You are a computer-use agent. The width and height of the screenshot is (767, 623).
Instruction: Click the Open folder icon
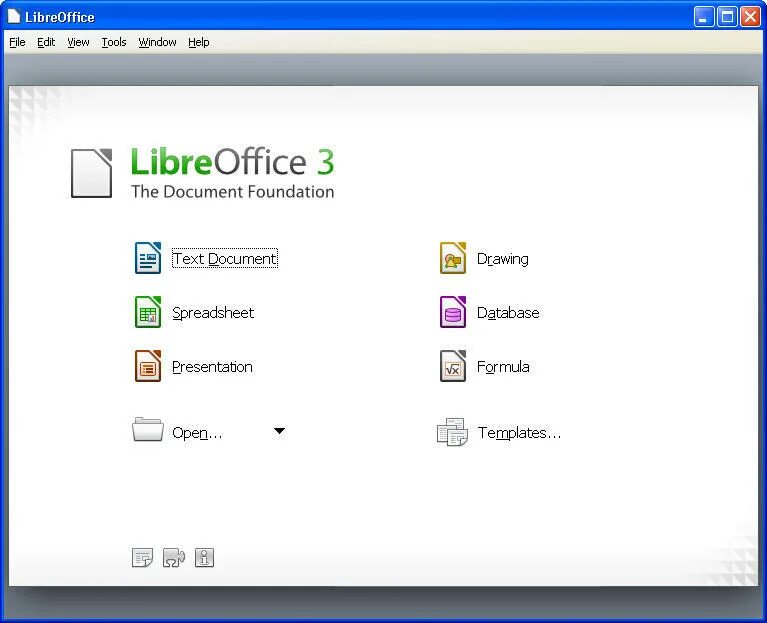(x=148, y=429)
